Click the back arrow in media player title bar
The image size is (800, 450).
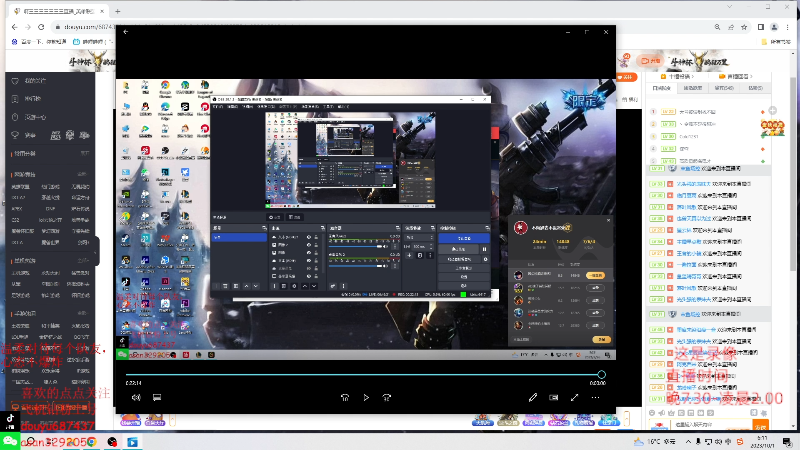point(126,32)
